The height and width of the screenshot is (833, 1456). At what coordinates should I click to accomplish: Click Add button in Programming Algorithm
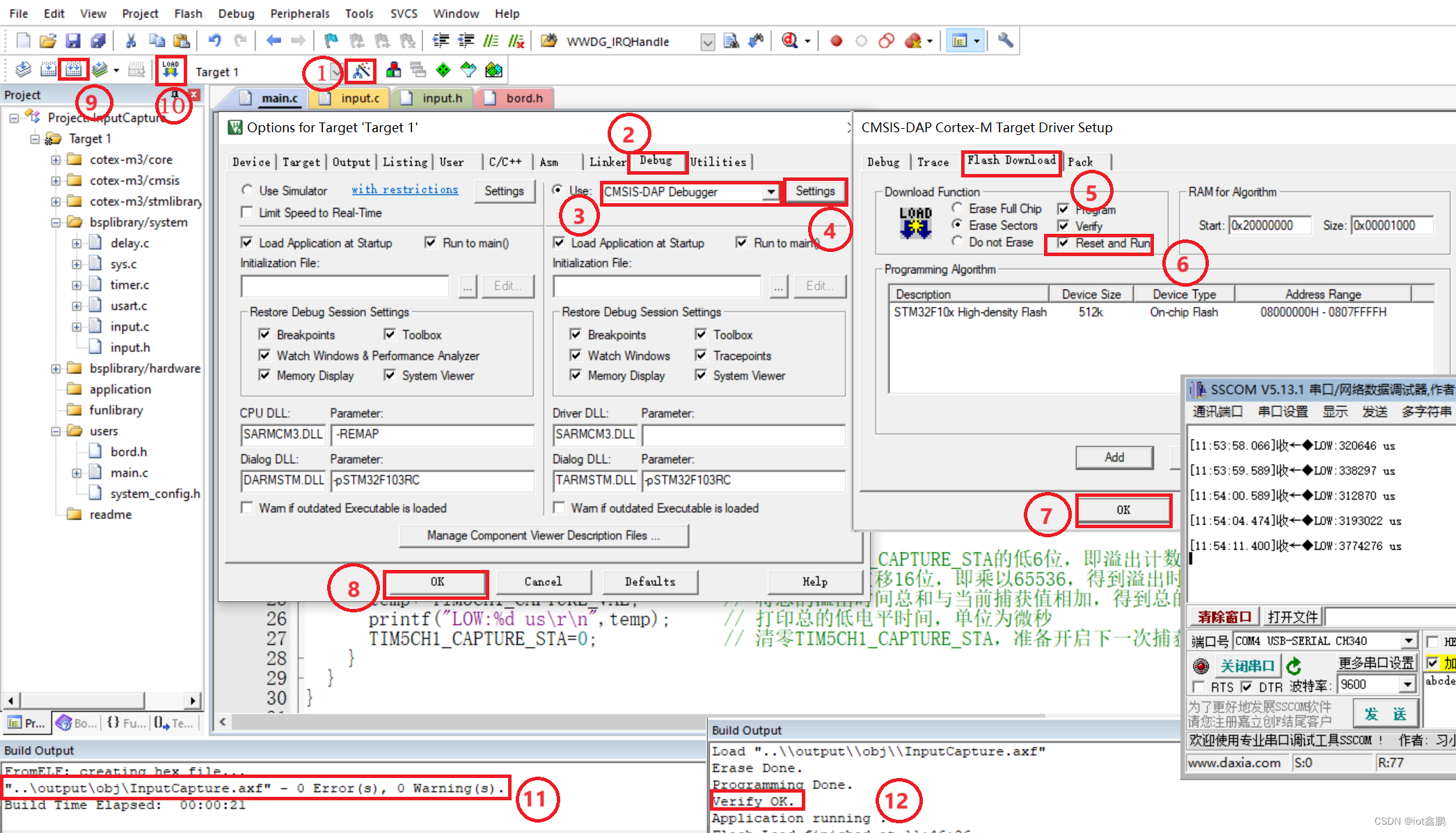click(1113, 457)
